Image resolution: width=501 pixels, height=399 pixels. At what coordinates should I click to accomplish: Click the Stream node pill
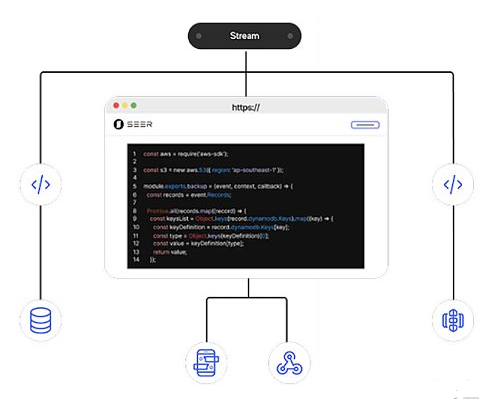coord(245,36)
